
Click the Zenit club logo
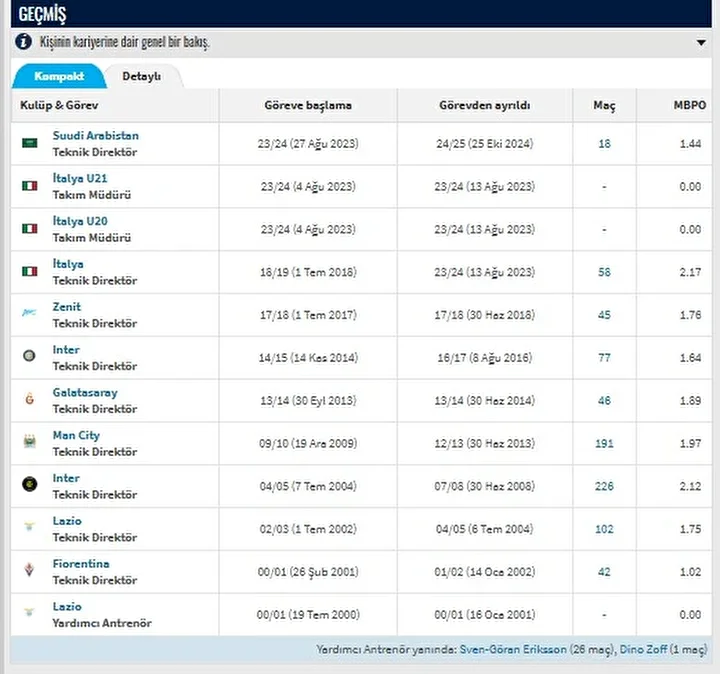pyautogui.click(x=29, y=313)
